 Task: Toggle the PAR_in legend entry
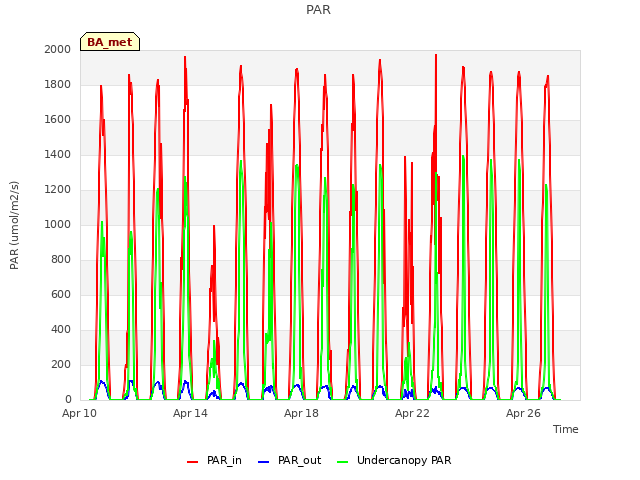[x=214, y=460]
